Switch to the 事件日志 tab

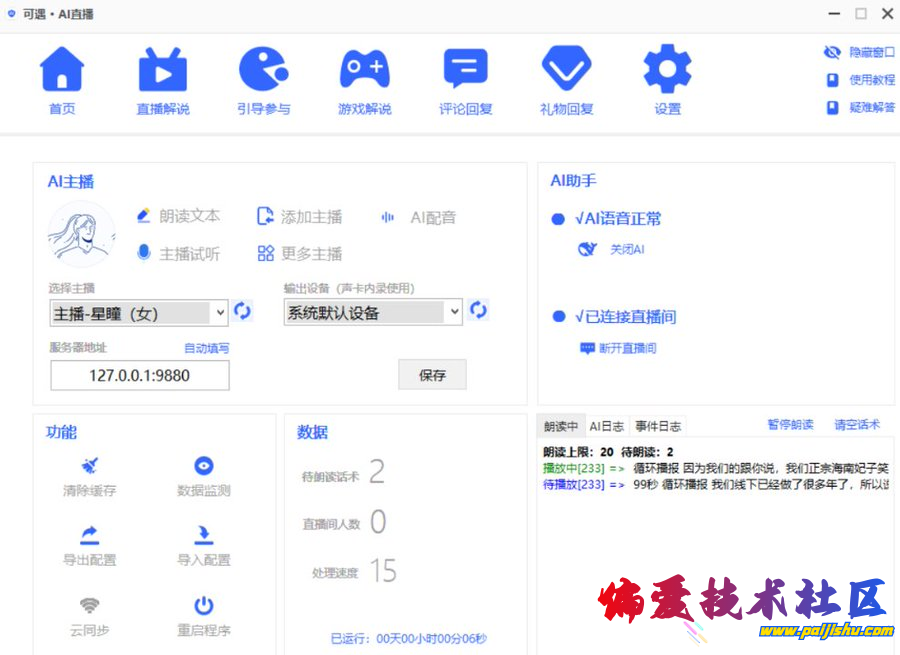658,426
